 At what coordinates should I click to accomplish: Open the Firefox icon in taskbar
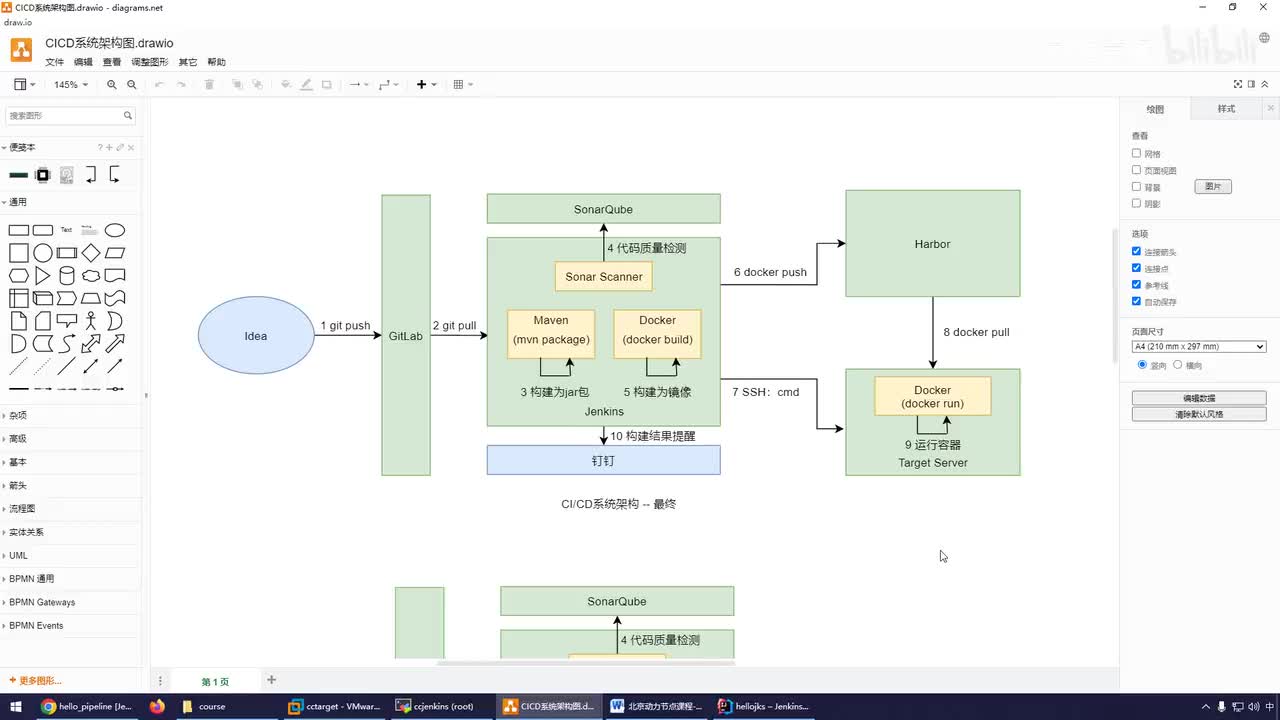[x=157, y=706]
